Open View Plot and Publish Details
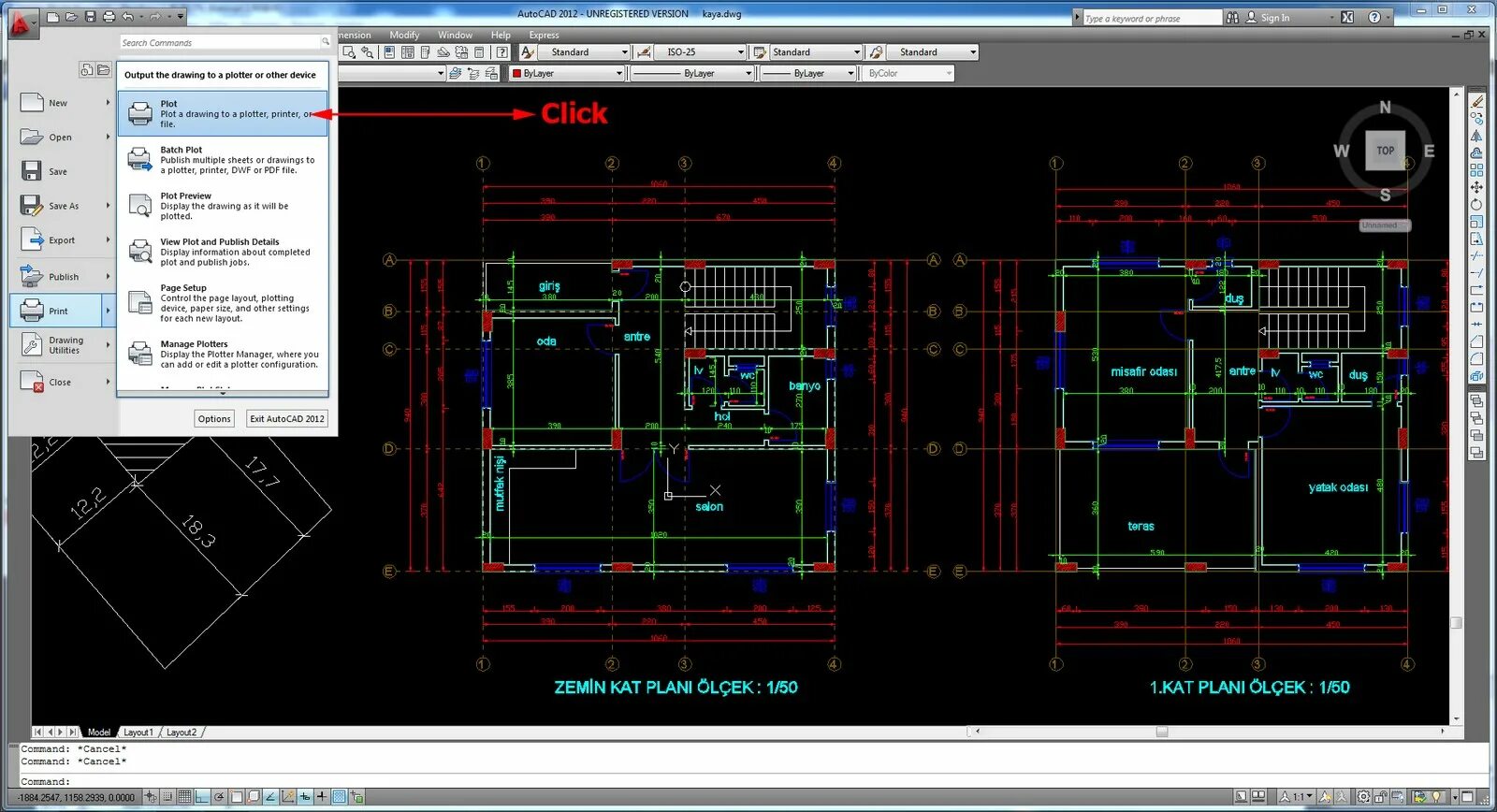 coord(223,252)
